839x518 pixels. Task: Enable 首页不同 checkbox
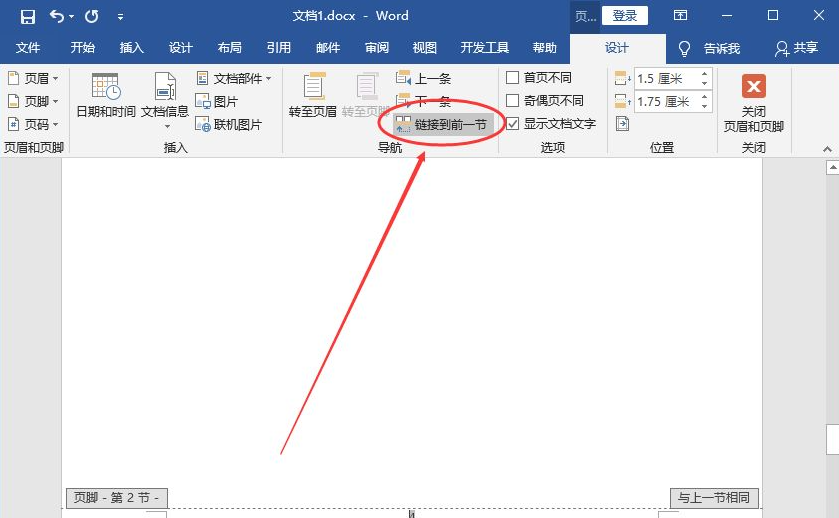click(x=513, y=78)
